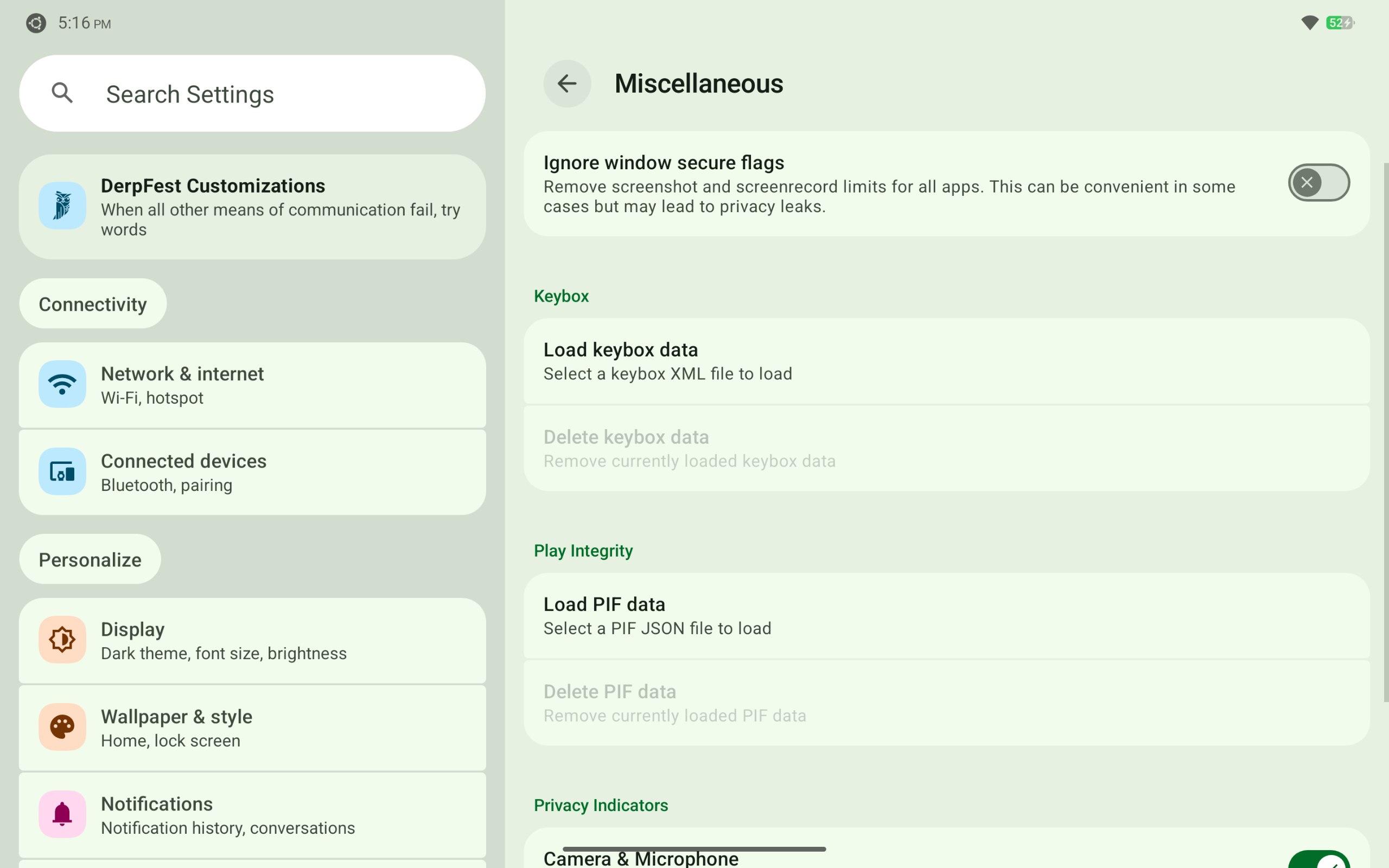Click the bottom navigation gesture handle
The width and height of the screenshot is (1389, 868).
coord(694,848)
